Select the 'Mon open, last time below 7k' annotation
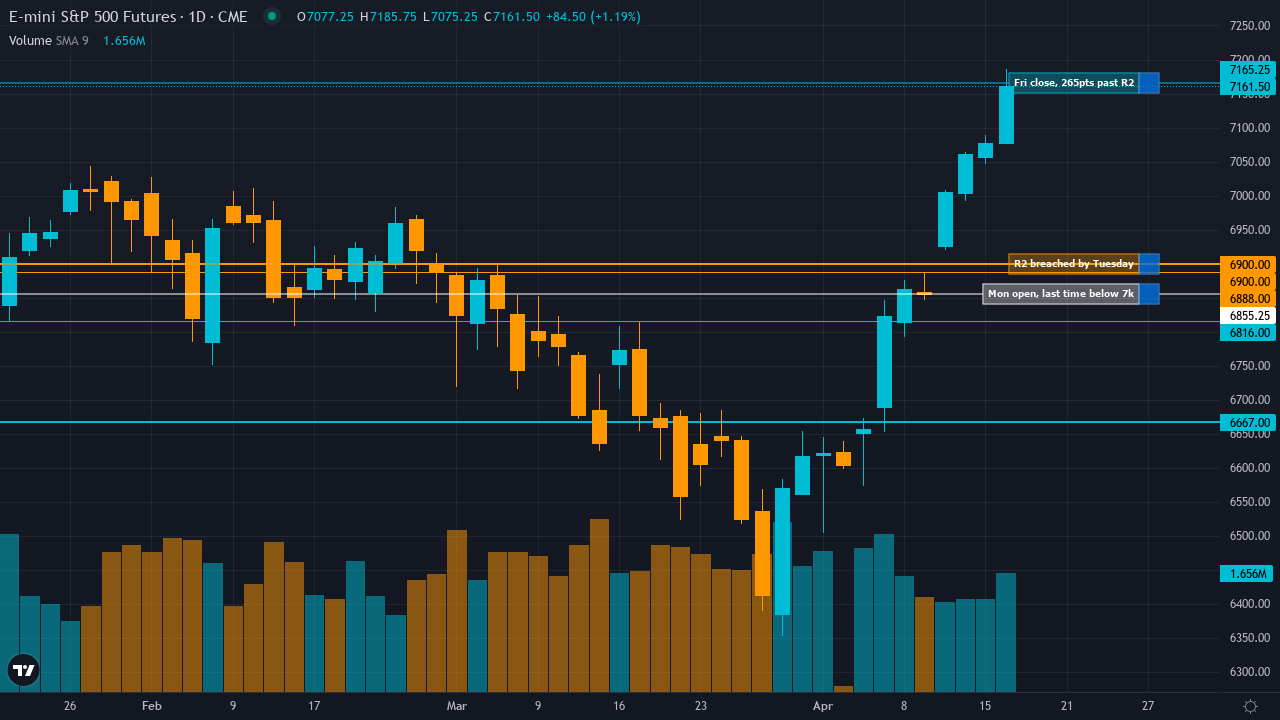Viewport: 1280px width, 720px height. (1061, 294)
